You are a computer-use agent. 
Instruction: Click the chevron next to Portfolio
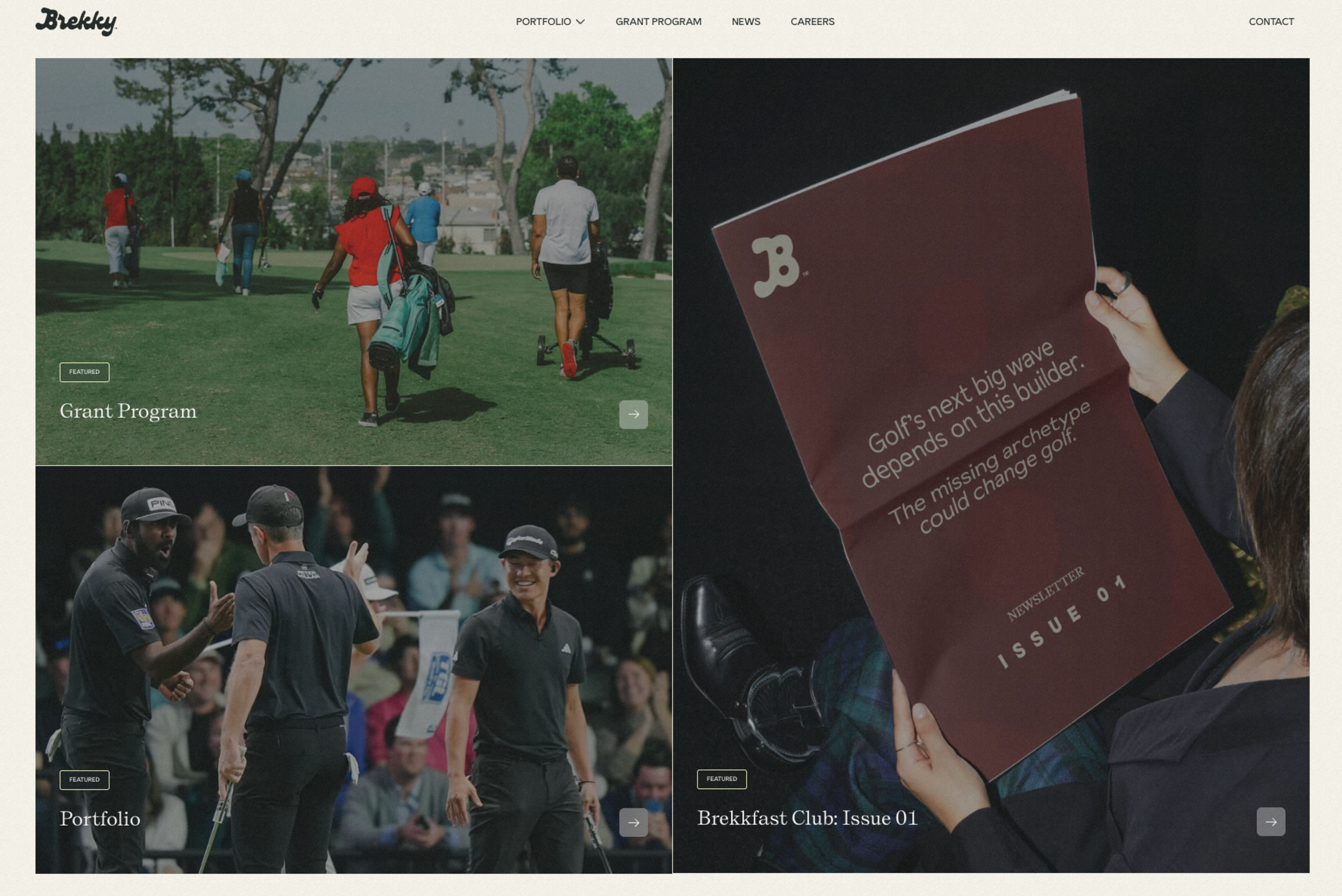coord(580,22)
